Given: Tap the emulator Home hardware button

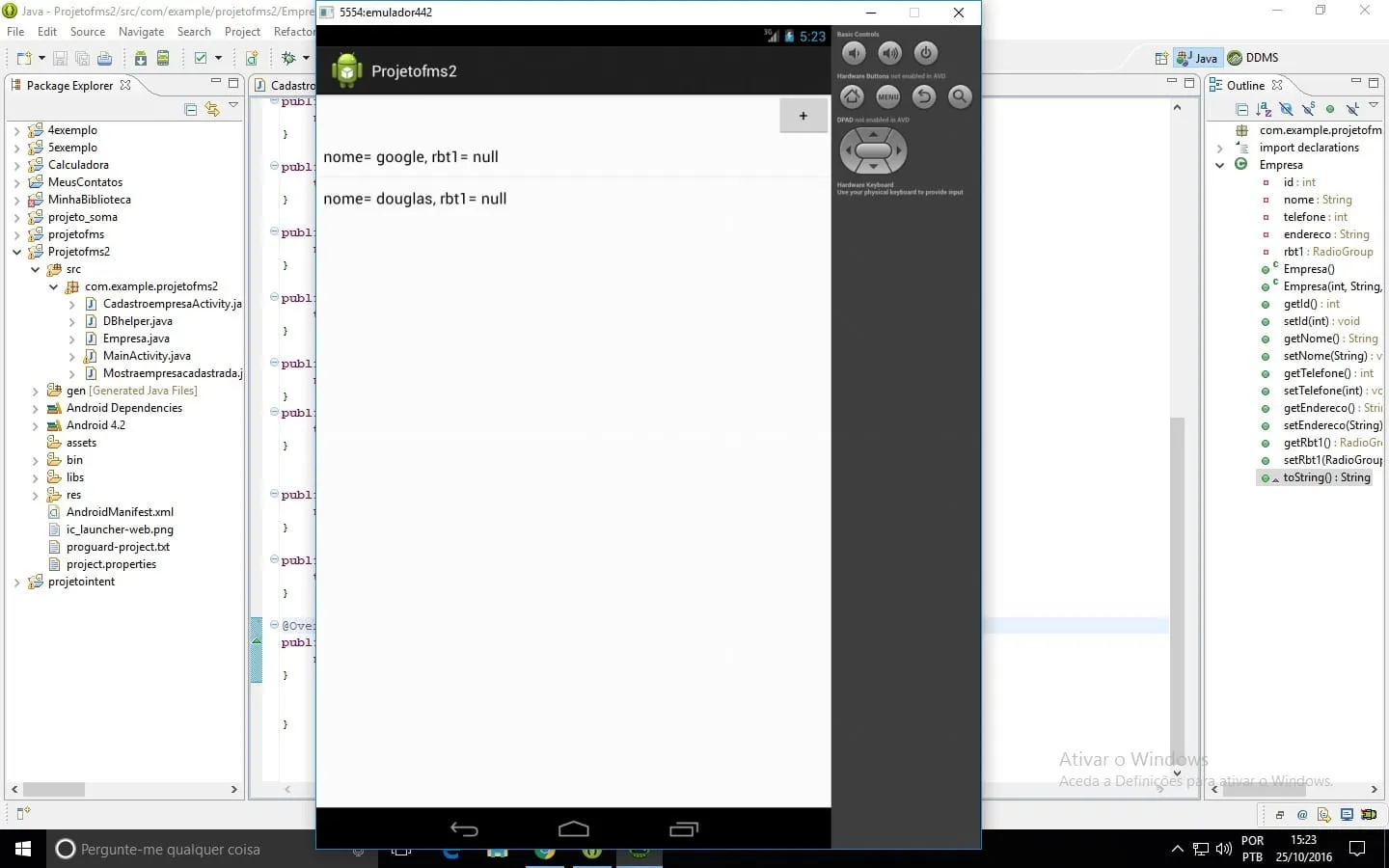Looking at the screenshot, I should tap(852, 96).
